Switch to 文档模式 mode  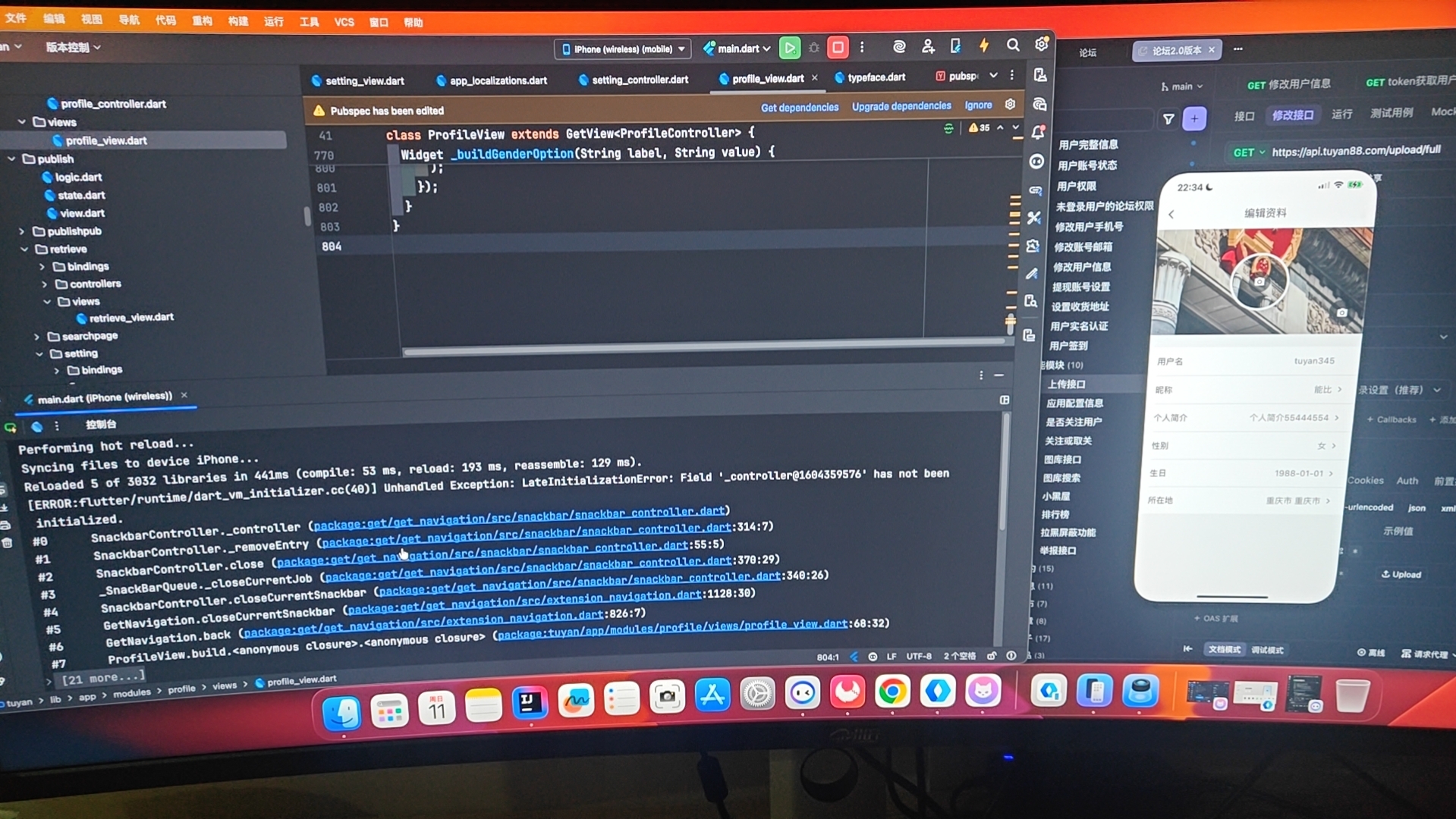1225,650
